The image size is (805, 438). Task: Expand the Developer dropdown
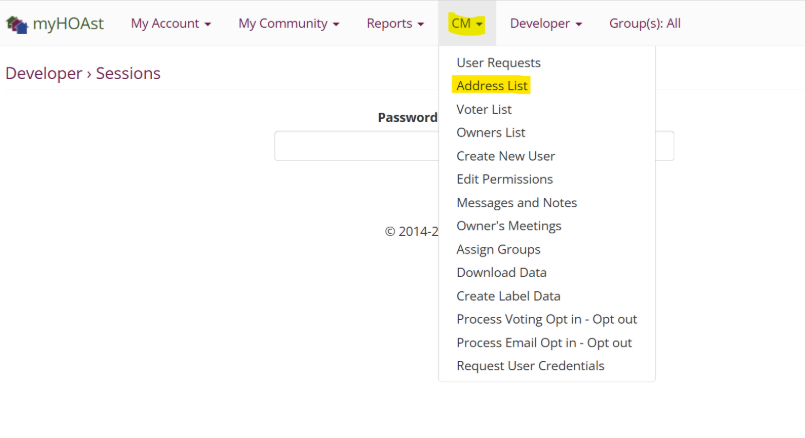coord(545,23)
